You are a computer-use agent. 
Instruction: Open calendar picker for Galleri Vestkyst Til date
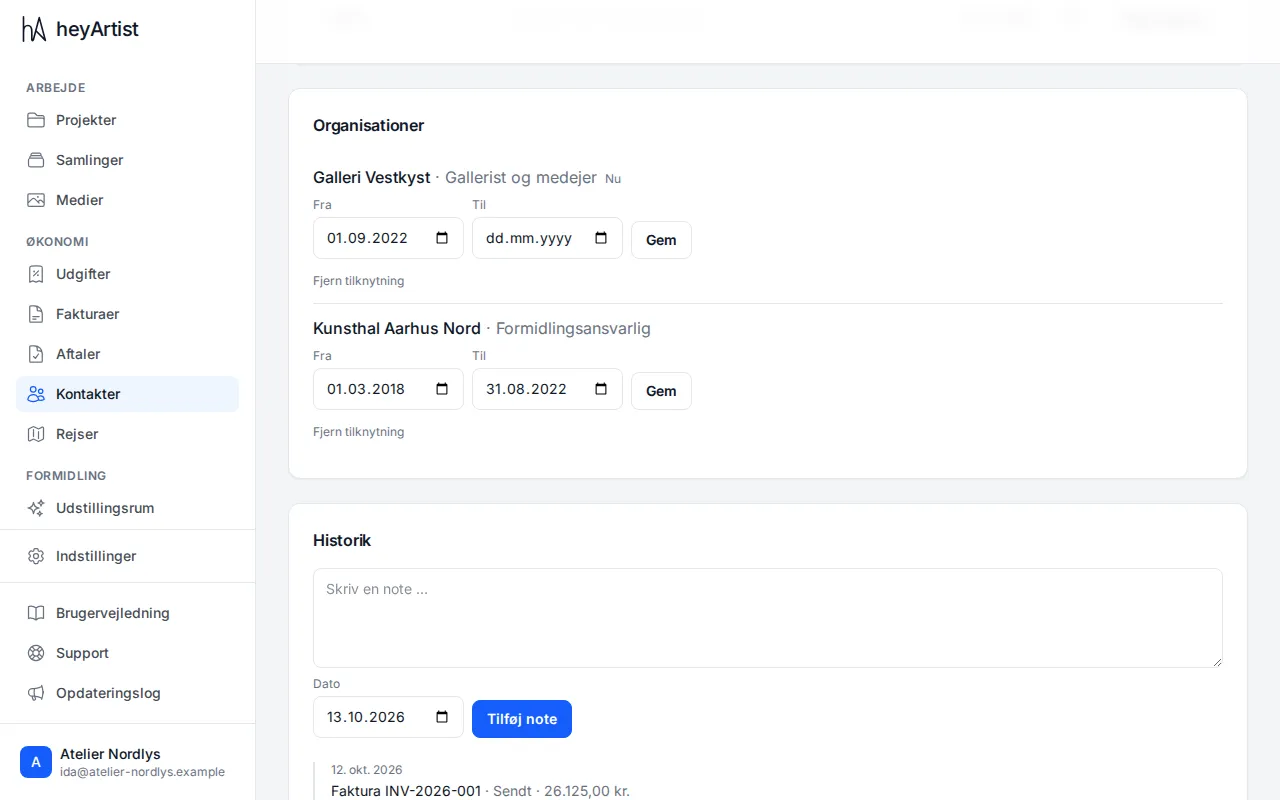601,238
